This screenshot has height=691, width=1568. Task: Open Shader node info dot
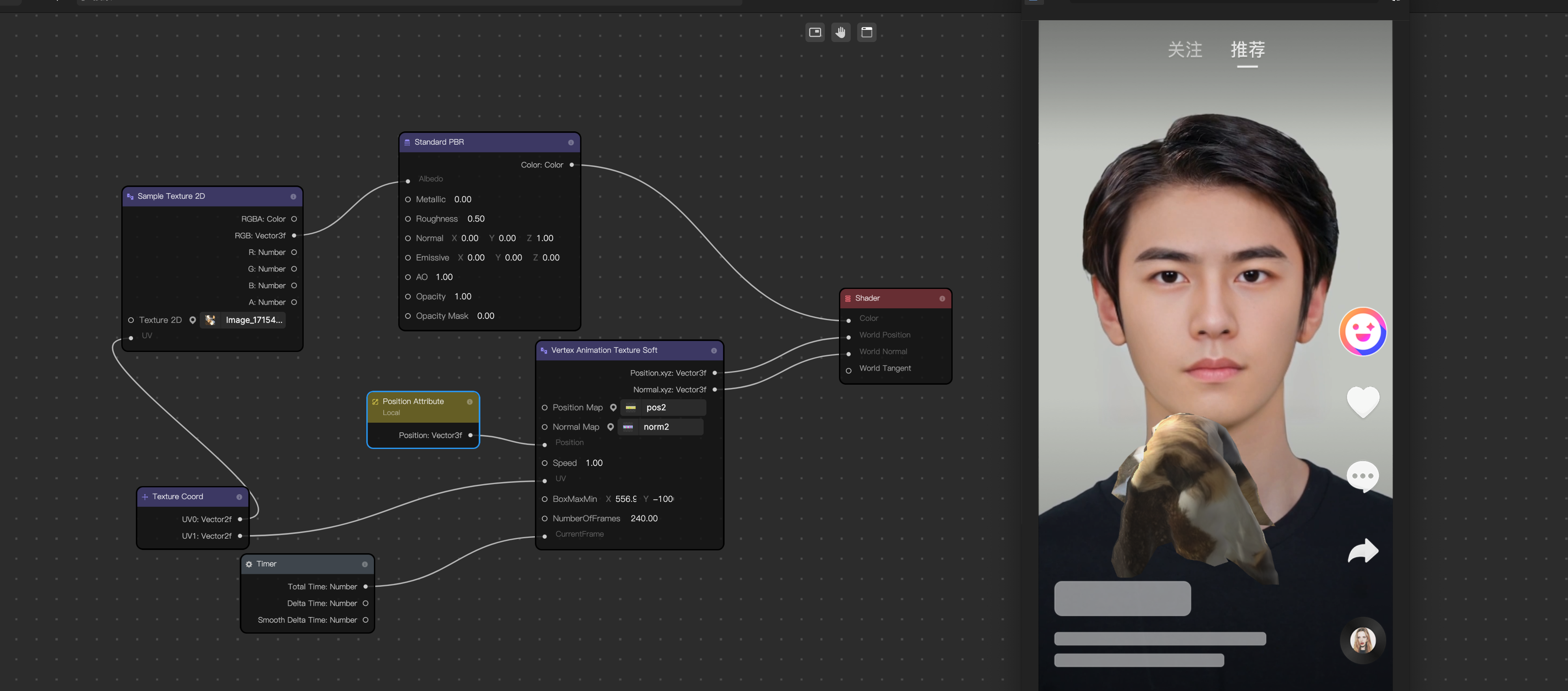tap(942, 299)
